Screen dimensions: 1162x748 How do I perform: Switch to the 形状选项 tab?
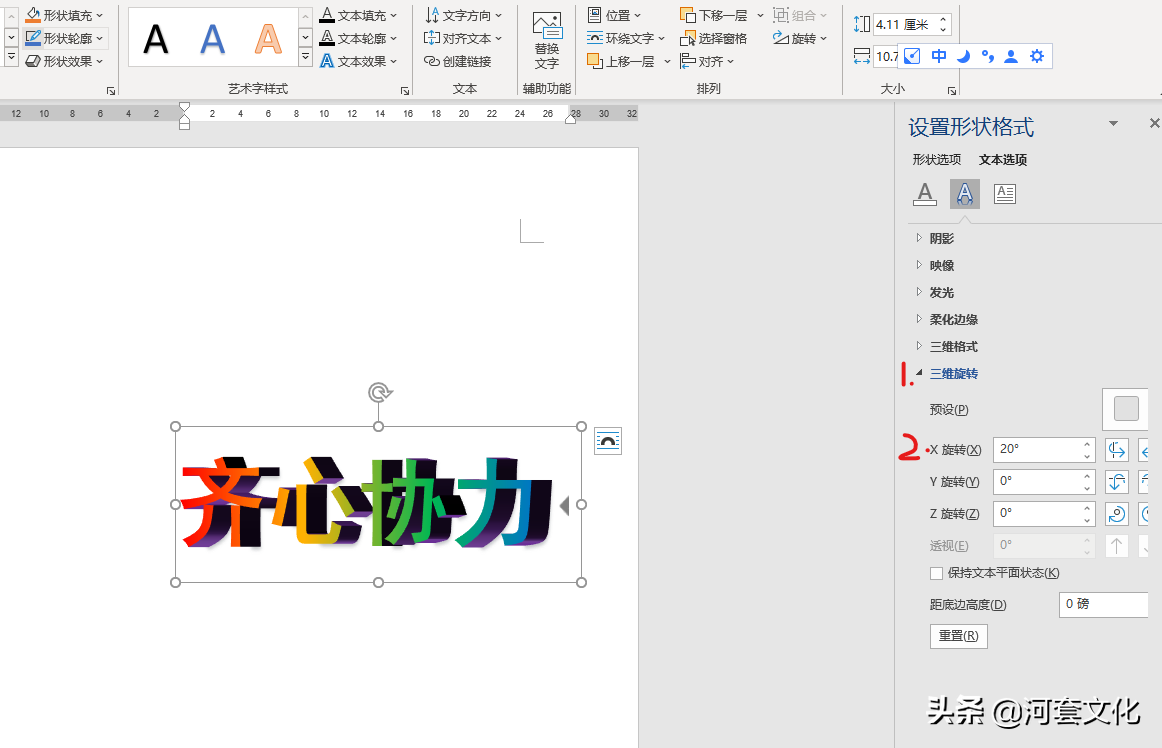pyautogui.click(x=936, y=159)
